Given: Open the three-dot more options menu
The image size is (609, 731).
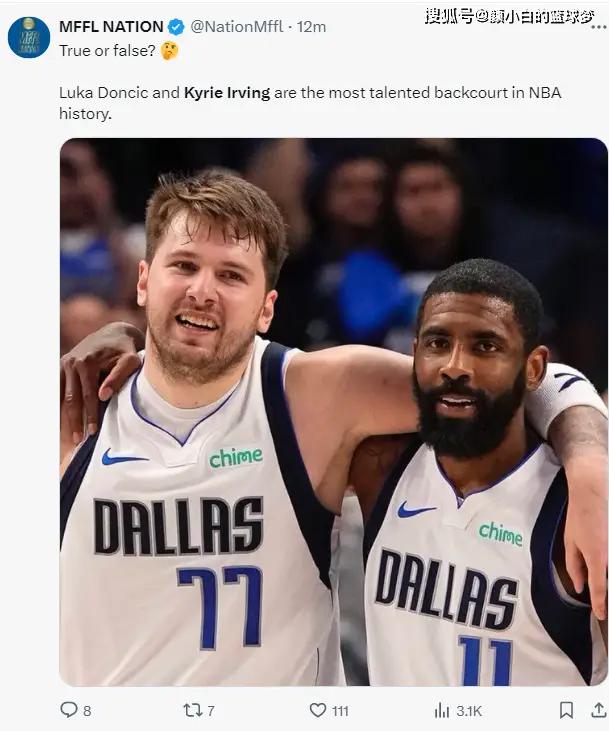Looking at the screenshot, I should (598, 28).
